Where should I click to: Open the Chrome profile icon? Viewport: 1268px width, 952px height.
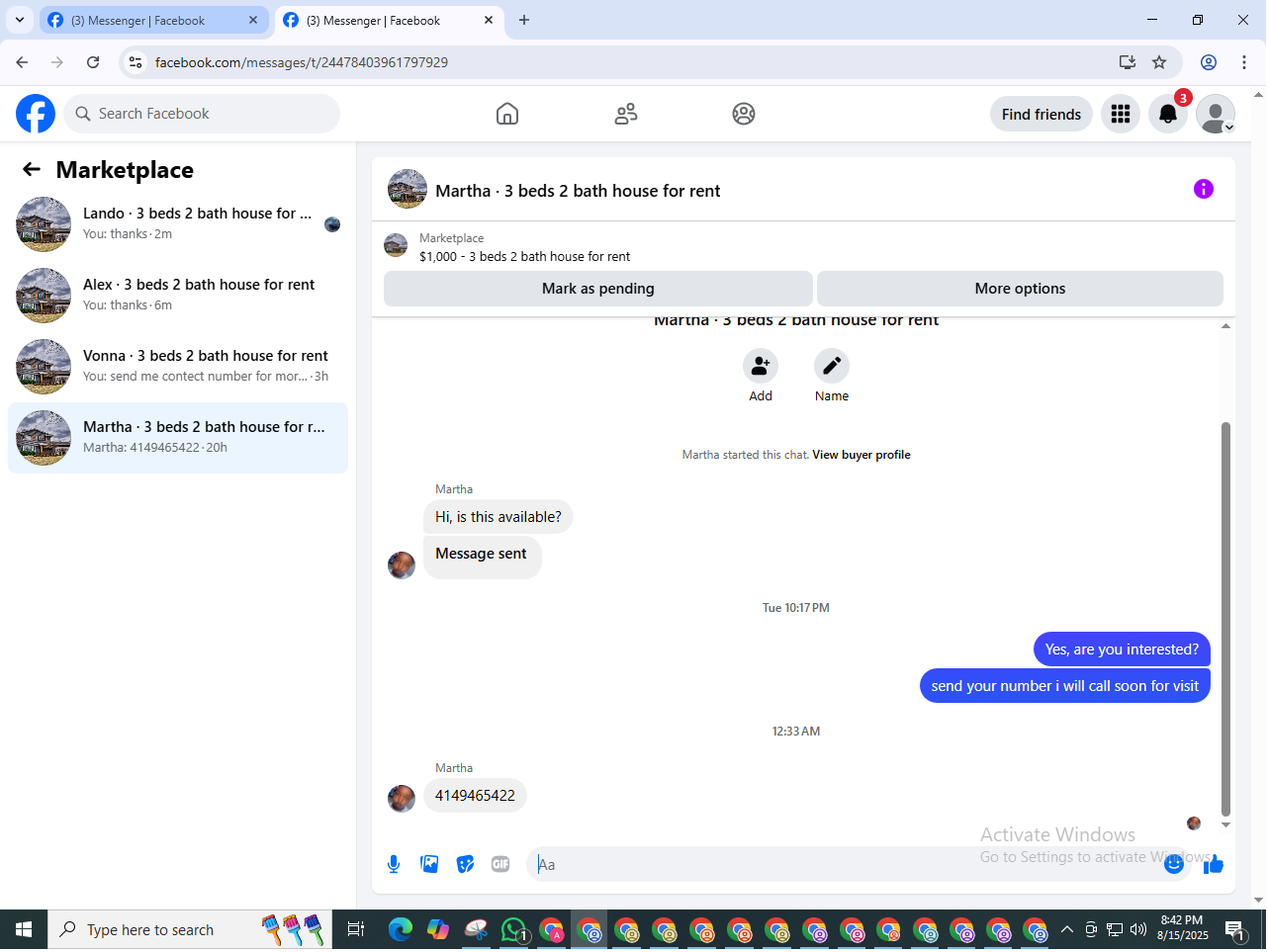click(x=1209, y=62)
